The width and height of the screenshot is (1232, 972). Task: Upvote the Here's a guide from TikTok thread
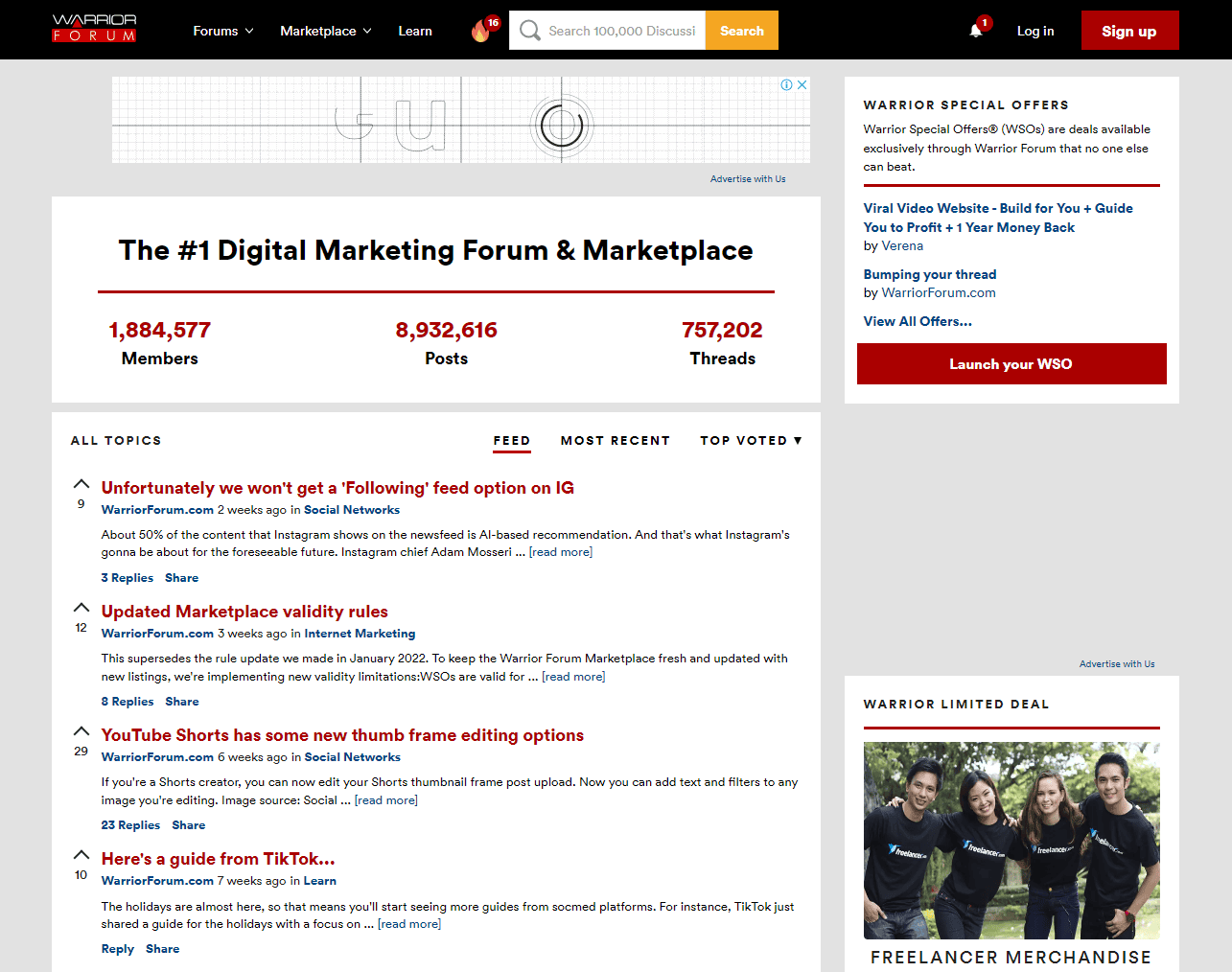pyautogui.click(x=81, y=855)
